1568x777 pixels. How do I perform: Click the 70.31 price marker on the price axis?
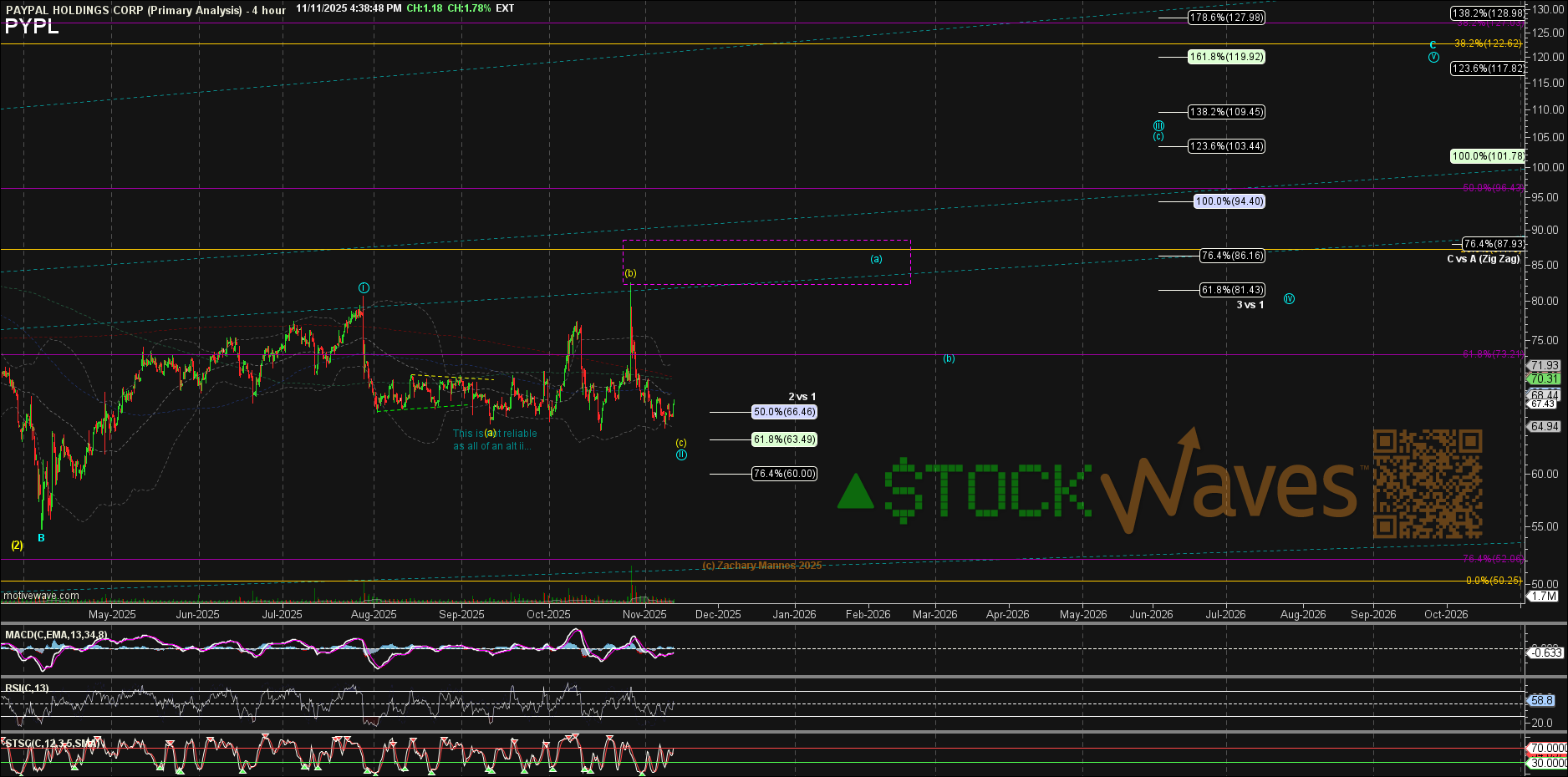coord(1544,378)
